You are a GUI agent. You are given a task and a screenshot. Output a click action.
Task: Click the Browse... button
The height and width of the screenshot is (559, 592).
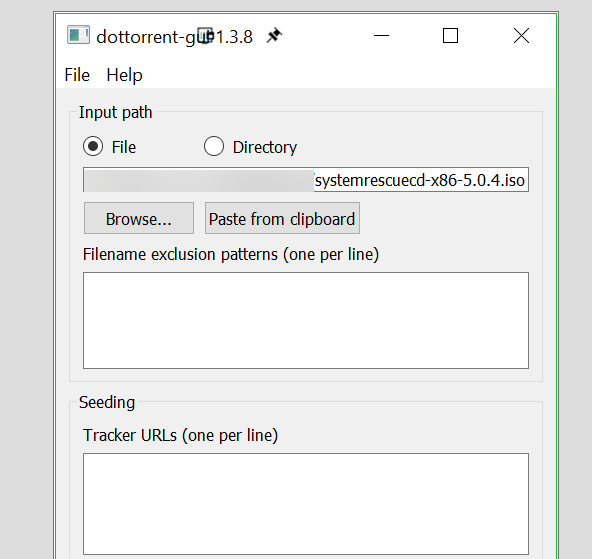[139, 219]
